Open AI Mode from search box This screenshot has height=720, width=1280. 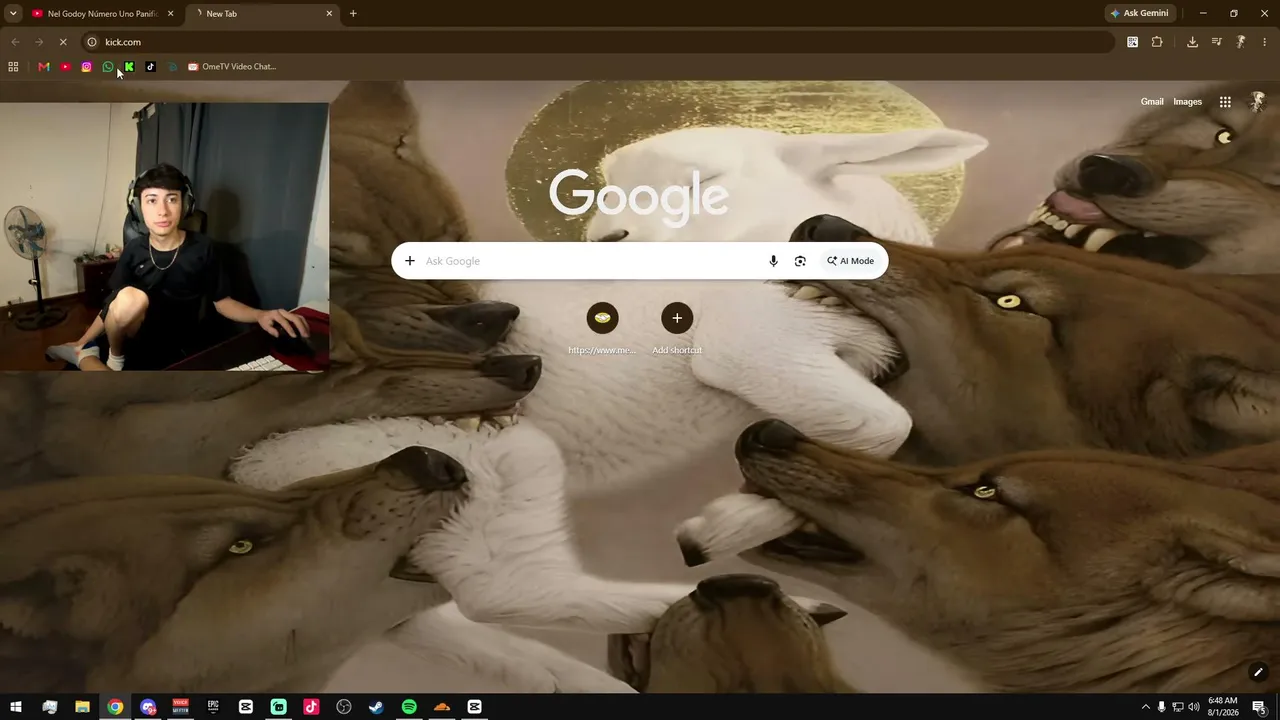[850, 261]
